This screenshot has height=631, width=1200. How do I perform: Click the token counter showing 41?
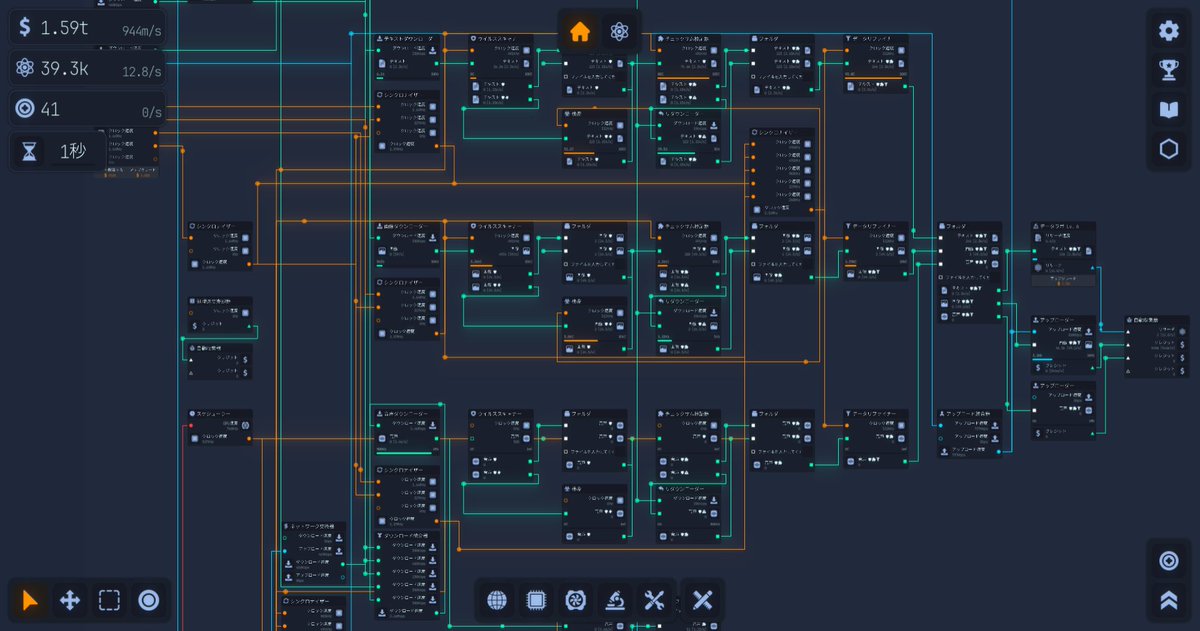(x=88, y=110)
